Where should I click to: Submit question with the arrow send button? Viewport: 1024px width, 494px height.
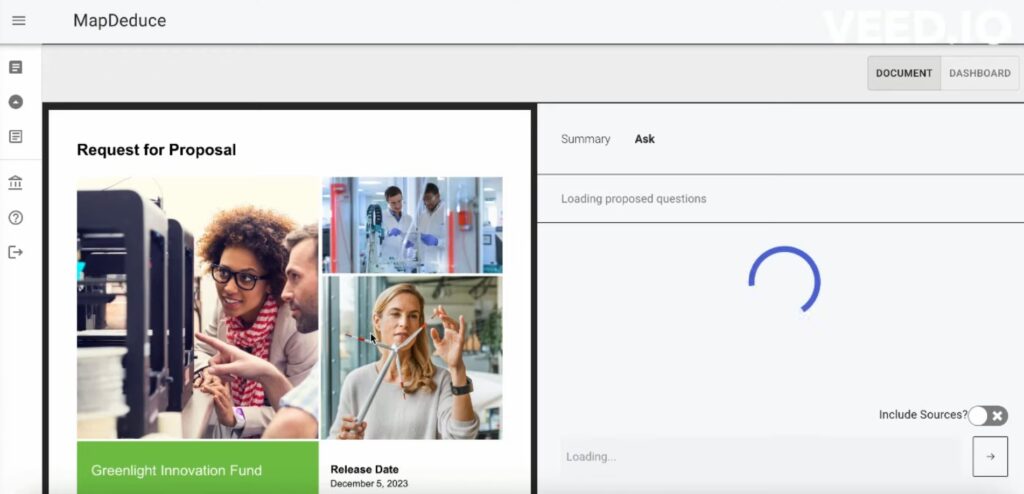tap(990, 456)
